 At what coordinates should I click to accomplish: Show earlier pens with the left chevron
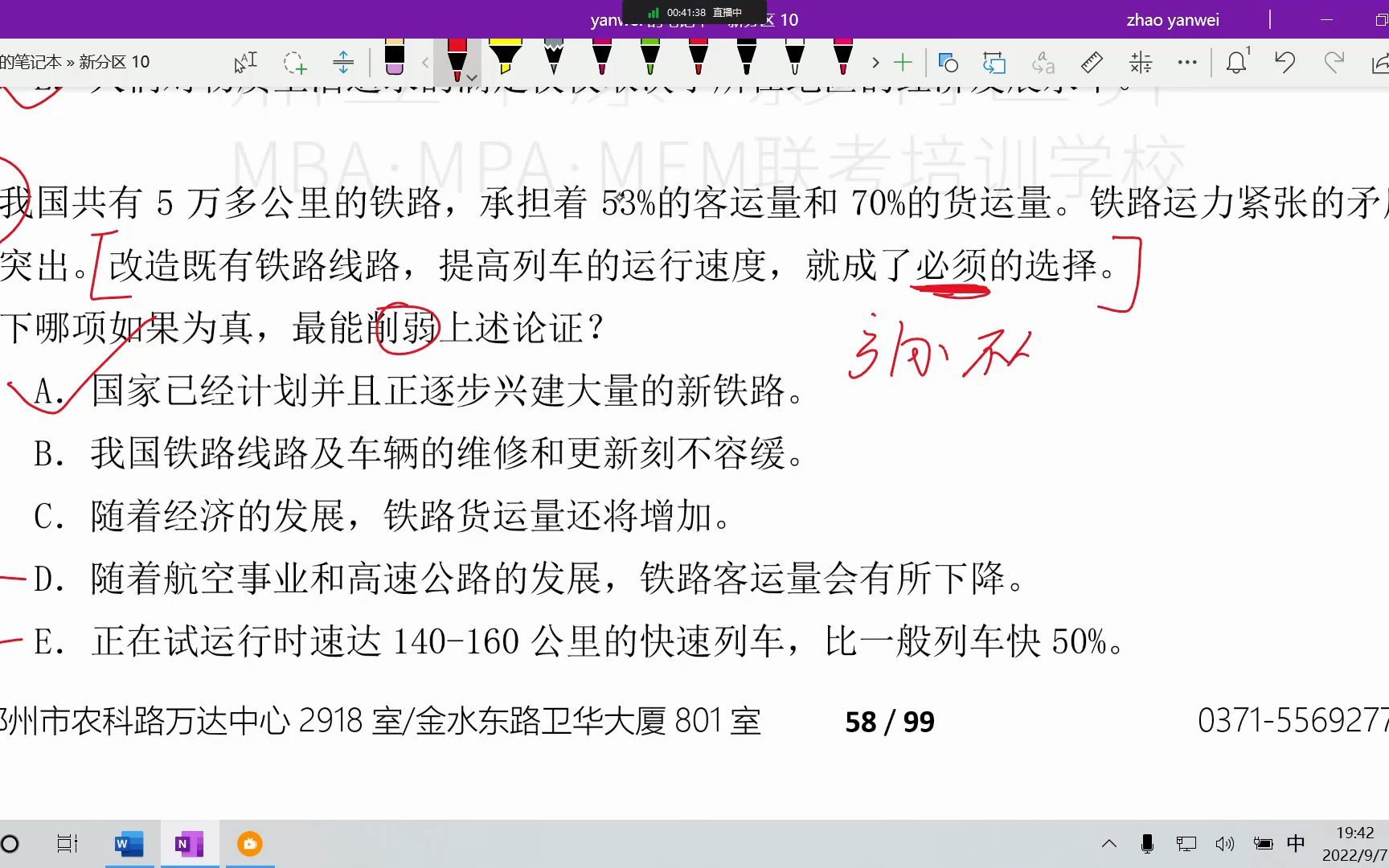(426, 62)
